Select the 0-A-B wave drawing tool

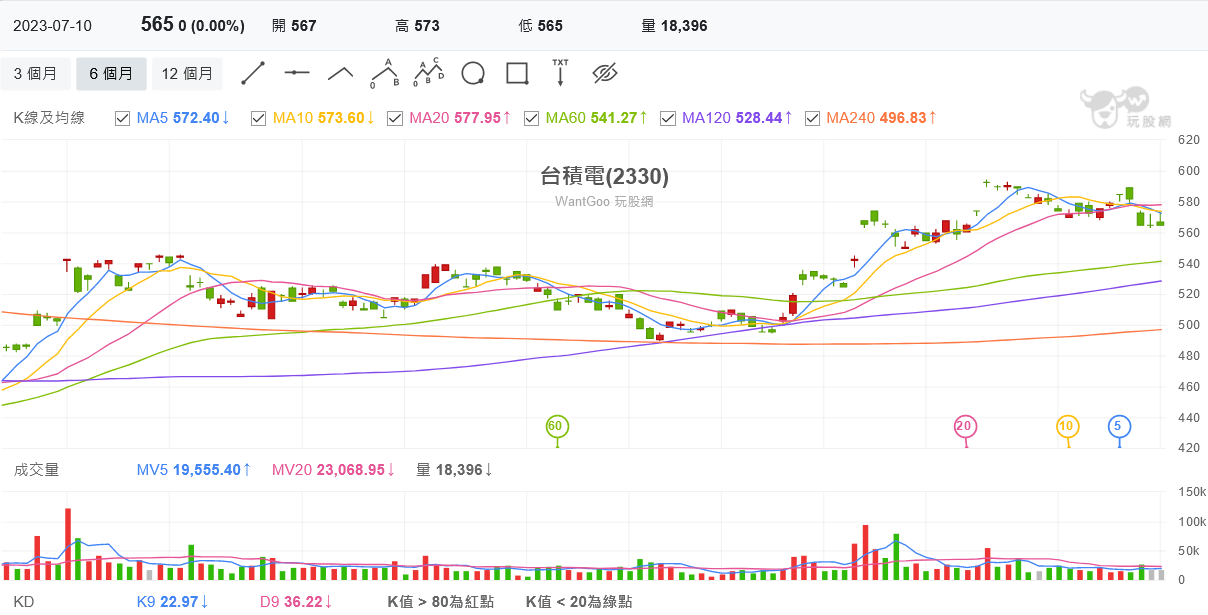click(385, 73)
